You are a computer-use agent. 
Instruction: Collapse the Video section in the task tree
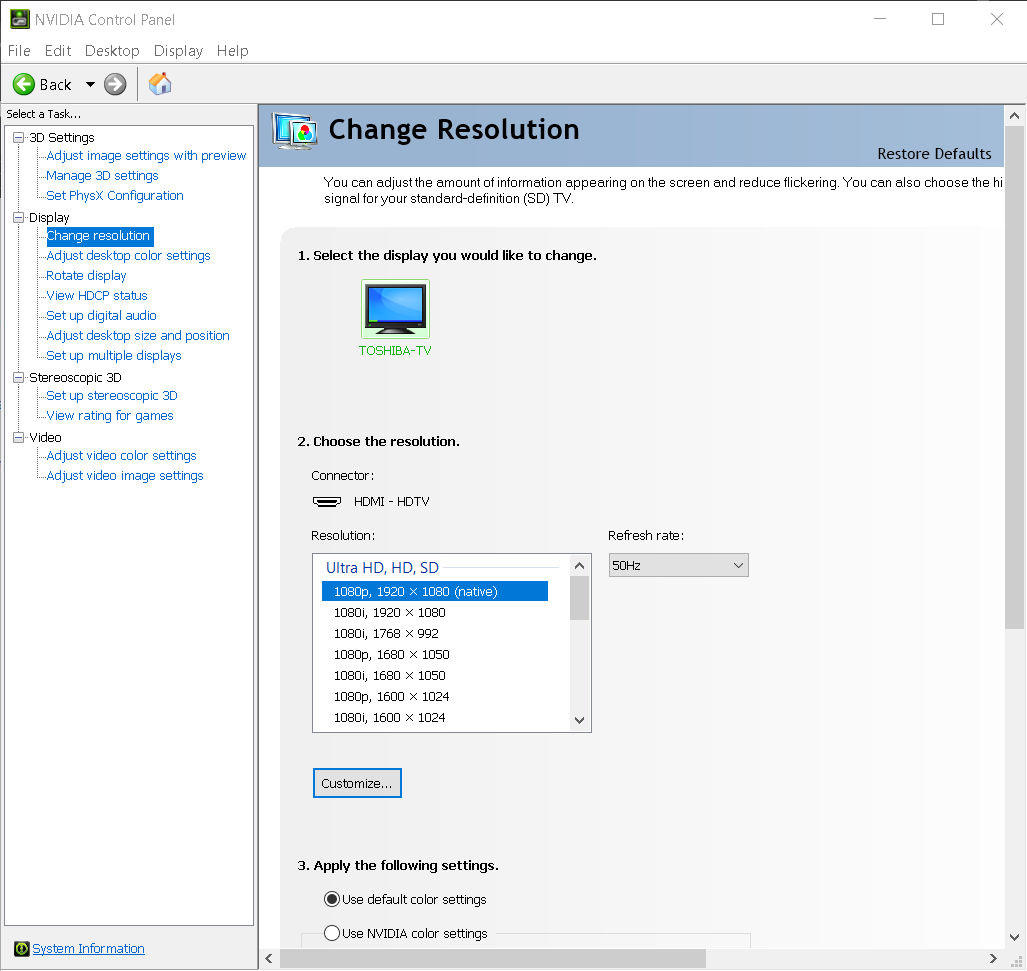coord(18,437)
